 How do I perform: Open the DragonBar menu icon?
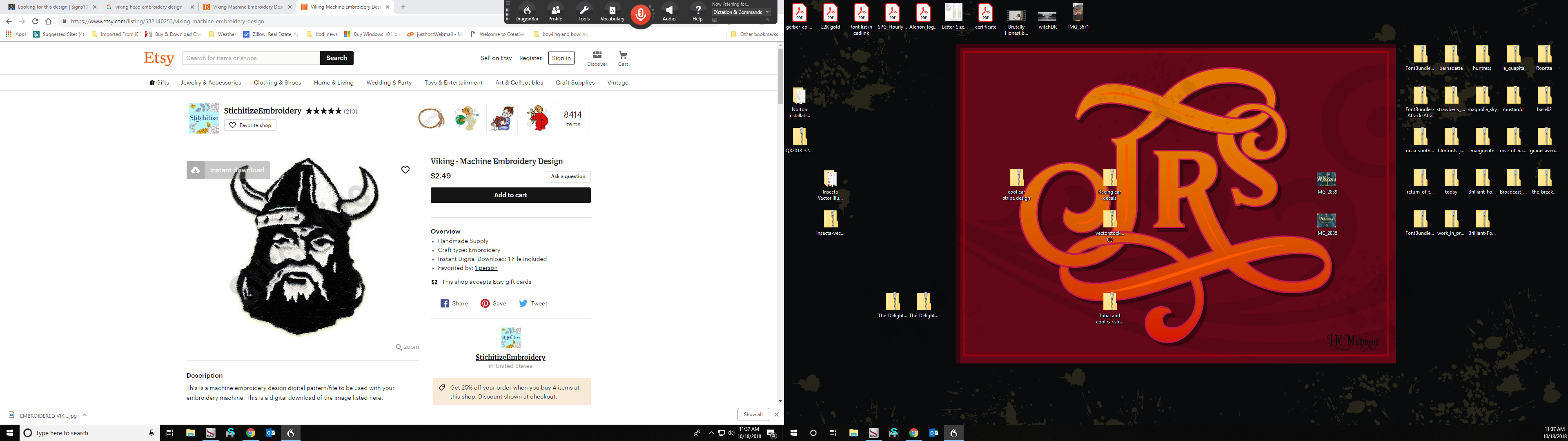click(x=527, y=13)
